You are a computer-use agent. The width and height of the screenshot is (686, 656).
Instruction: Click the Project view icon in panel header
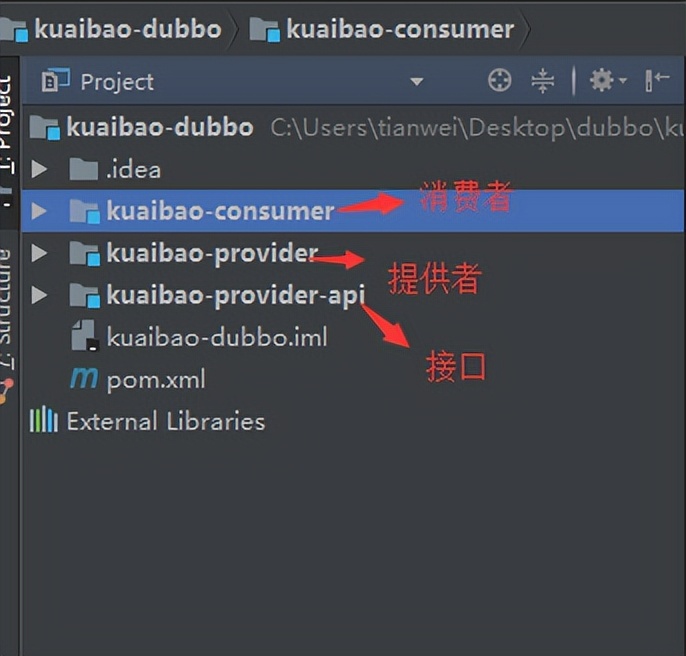(55, 81)
